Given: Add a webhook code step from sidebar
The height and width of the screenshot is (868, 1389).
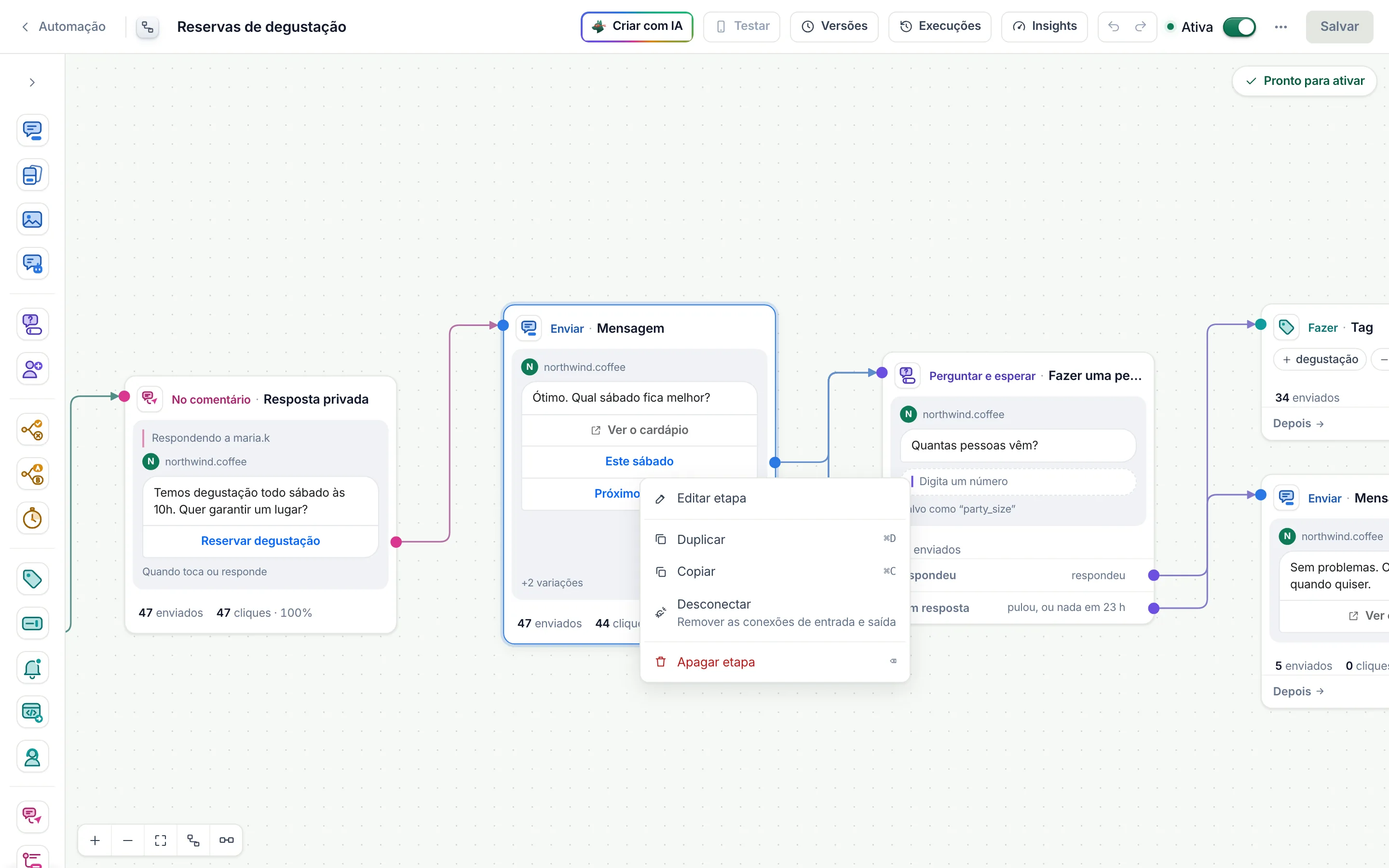Looking at the screenshot, I should coord(32,712).
